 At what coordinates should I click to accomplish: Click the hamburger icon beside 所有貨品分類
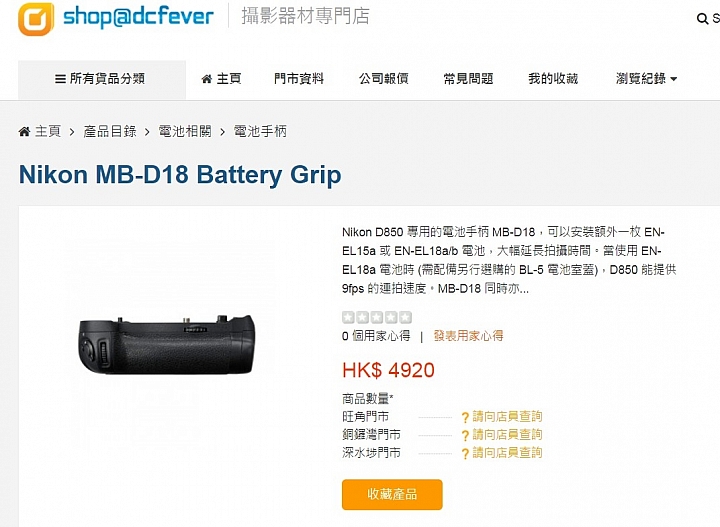[x=60, y=79]
